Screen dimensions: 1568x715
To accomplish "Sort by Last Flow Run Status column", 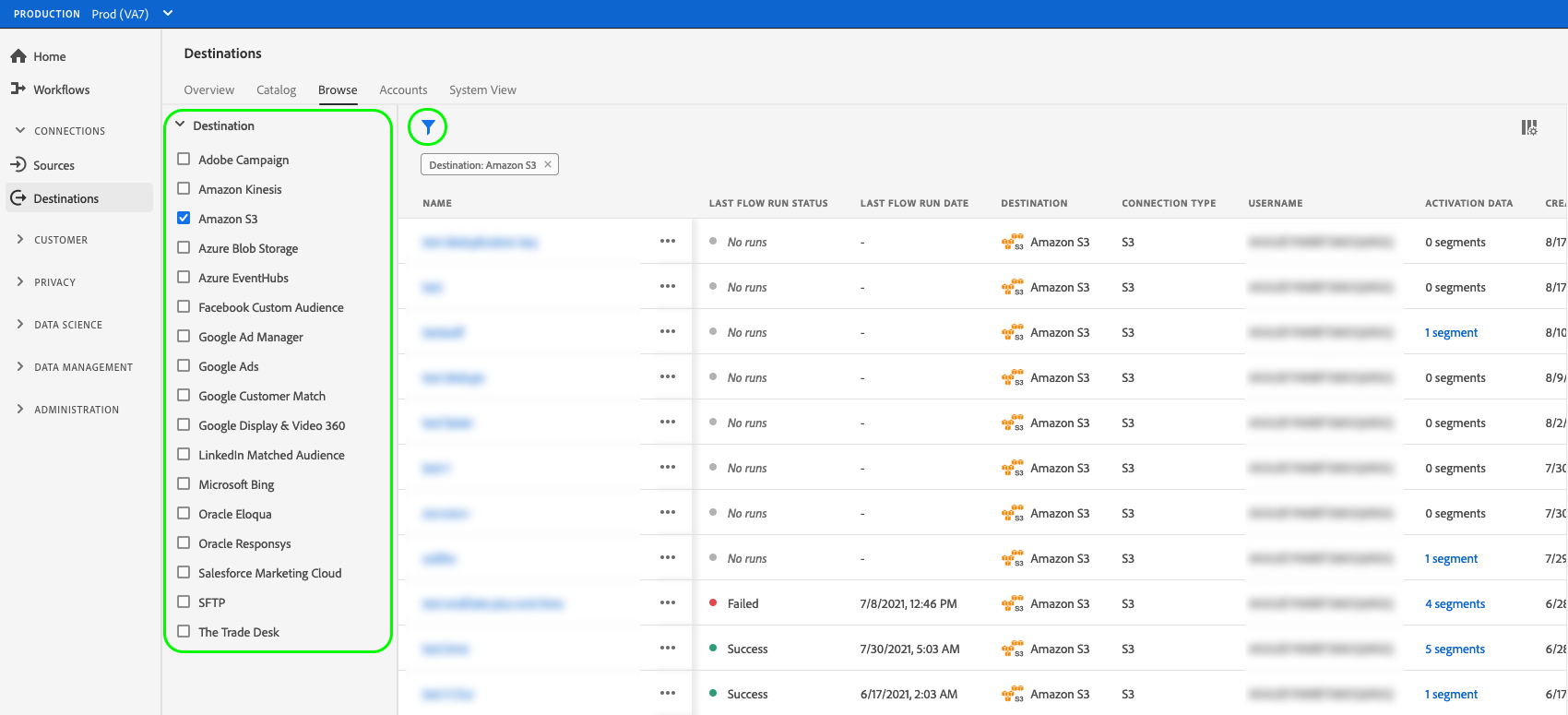I will coord(768,203).
